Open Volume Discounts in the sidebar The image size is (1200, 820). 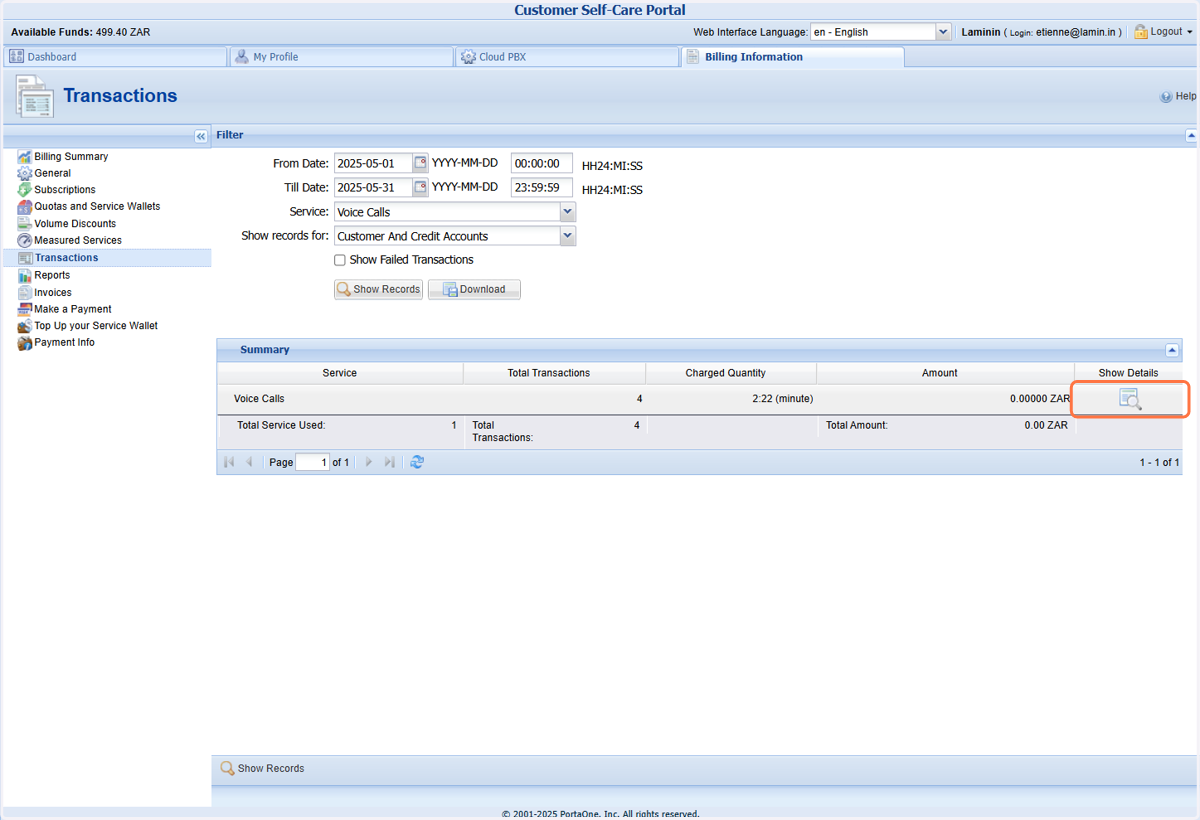pyautogui.click(x=75, y=224)
